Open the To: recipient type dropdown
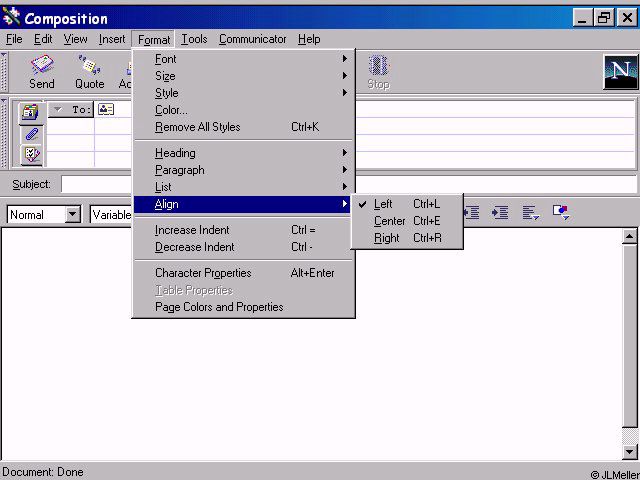The image size is (640, 480). click(x=71, y=109)
